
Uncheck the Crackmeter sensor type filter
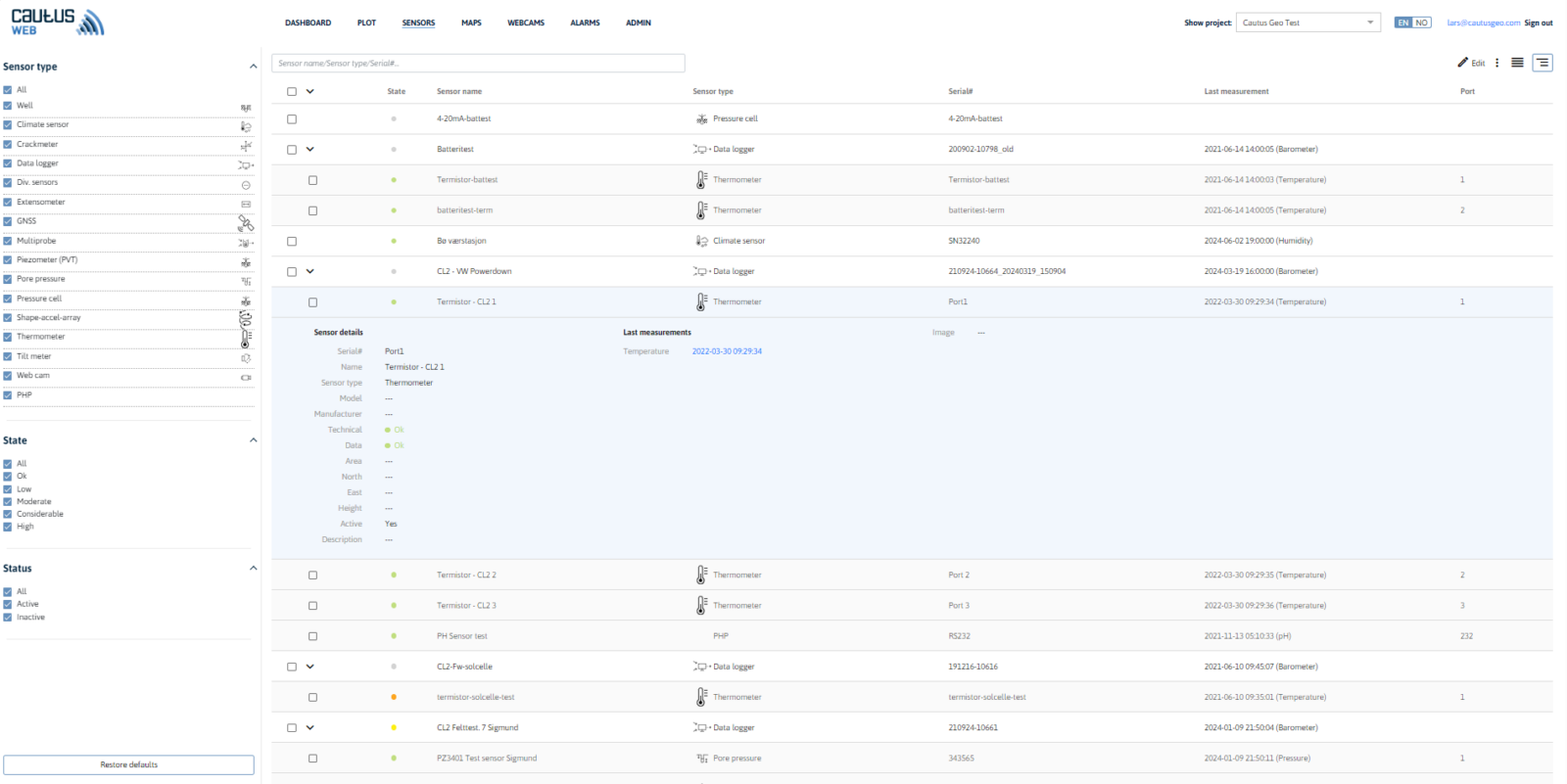(8, 145)
